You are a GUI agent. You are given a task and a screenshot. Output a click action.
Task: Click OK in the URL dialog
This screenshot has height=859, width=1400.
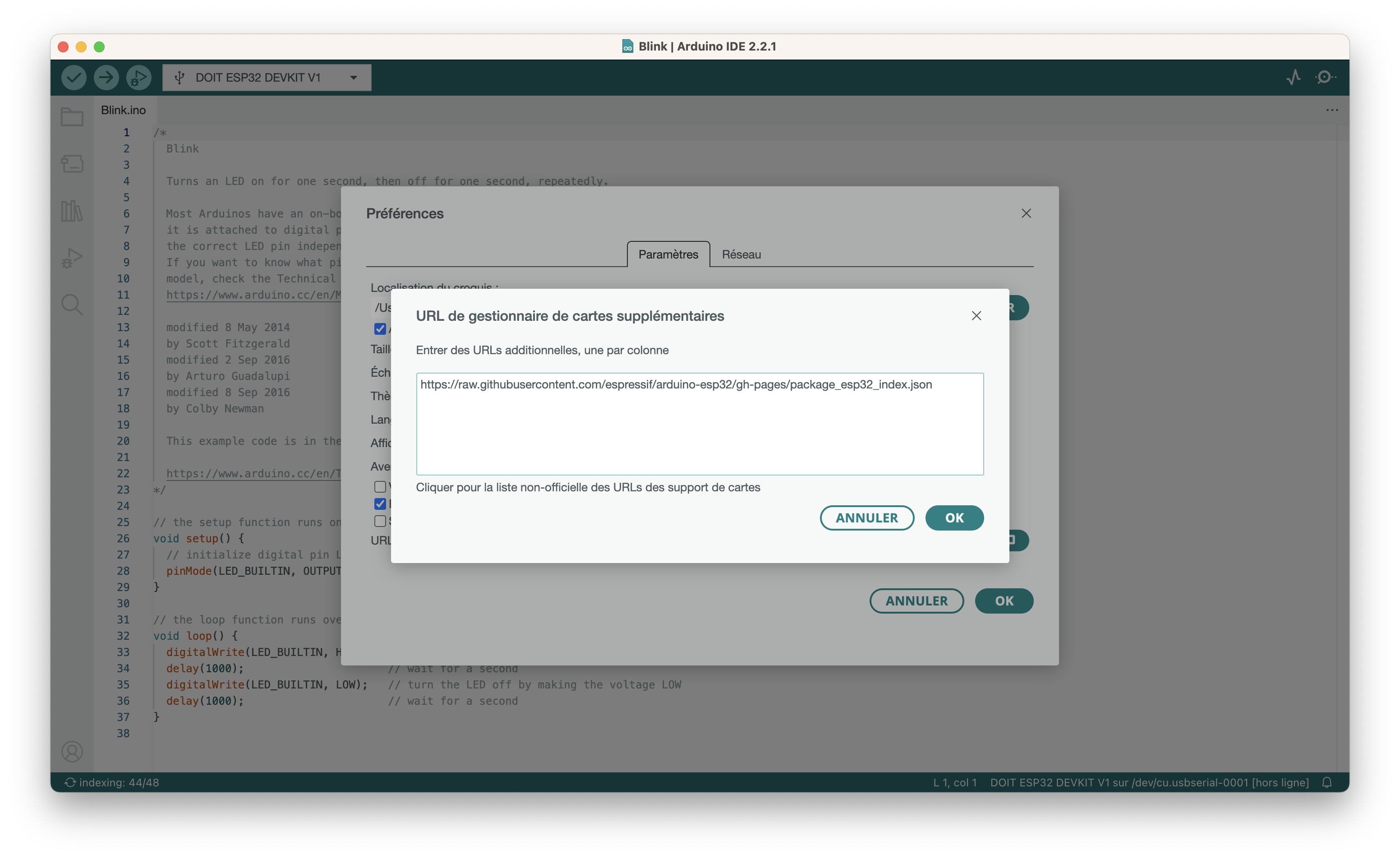[954, 518]
